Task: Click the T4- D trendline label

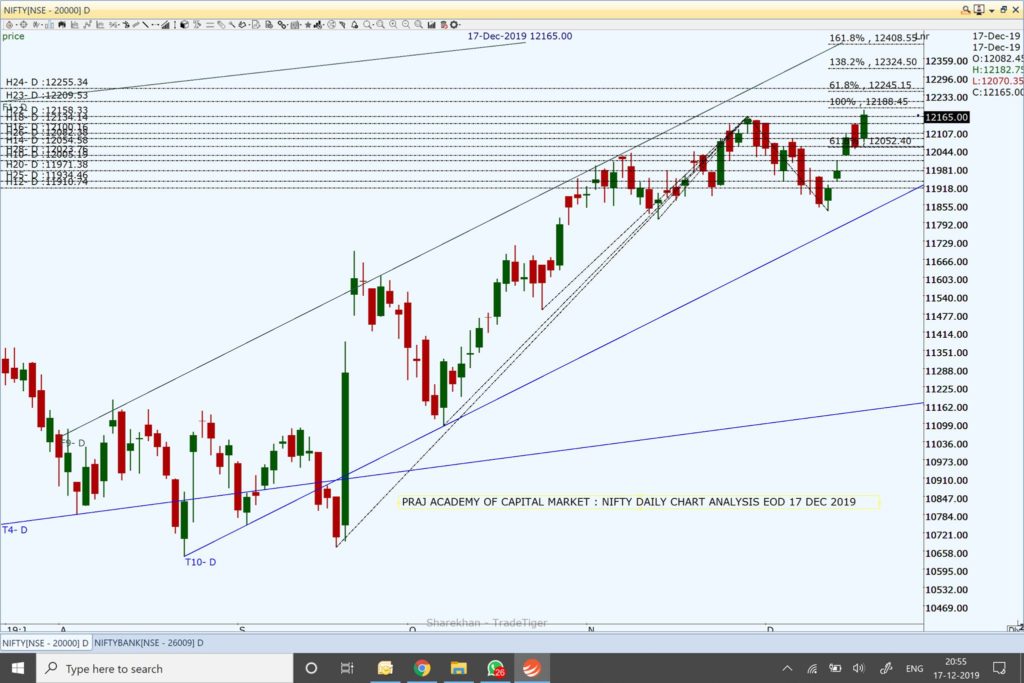Action: click(x=15, y=530)
